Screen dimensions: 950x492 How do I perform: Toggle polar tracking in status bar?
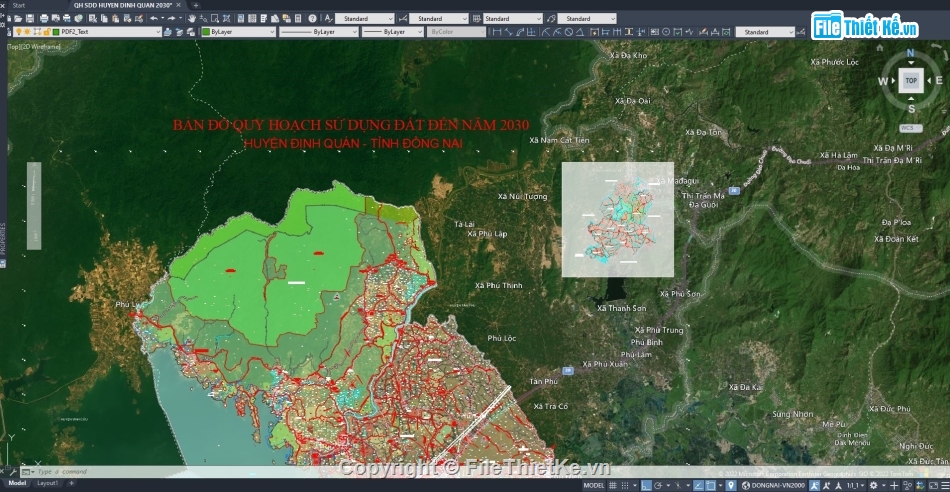pos(658,485)
